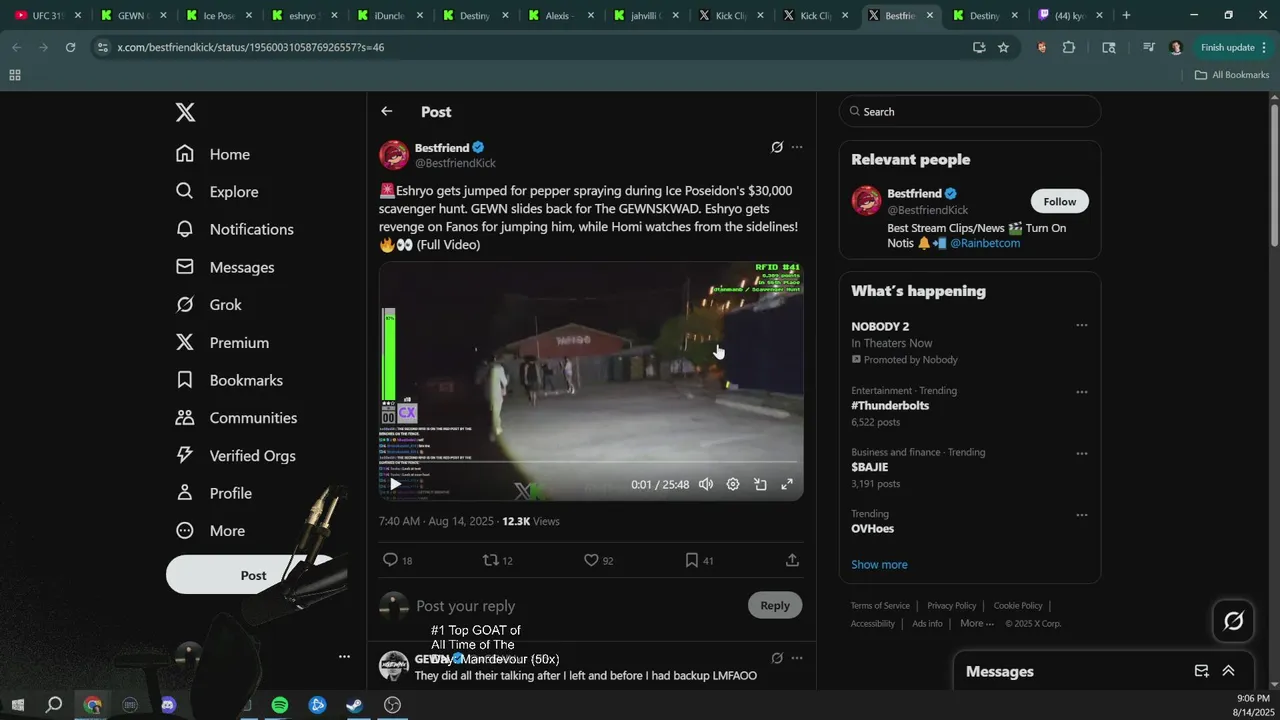Open the #Thunderbolts trending topic
Viewport: 1280px width, 720px height.
point(890,406)
